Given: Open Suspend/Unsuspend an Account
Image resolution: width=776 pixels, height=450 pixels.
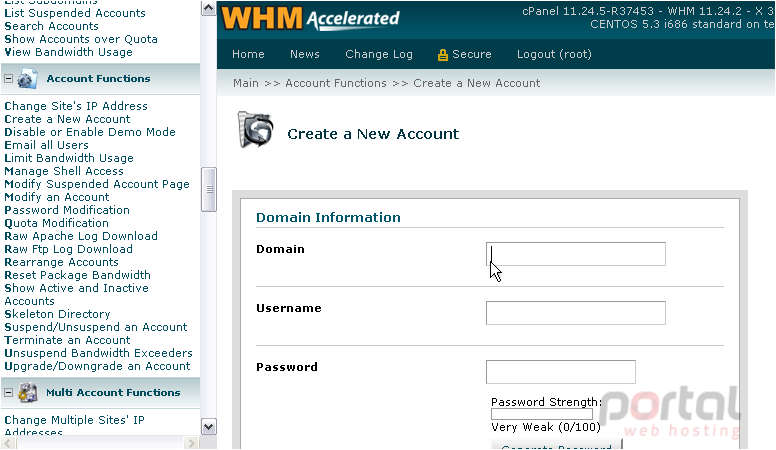Looking at the screenshot, I should [96, 327].
